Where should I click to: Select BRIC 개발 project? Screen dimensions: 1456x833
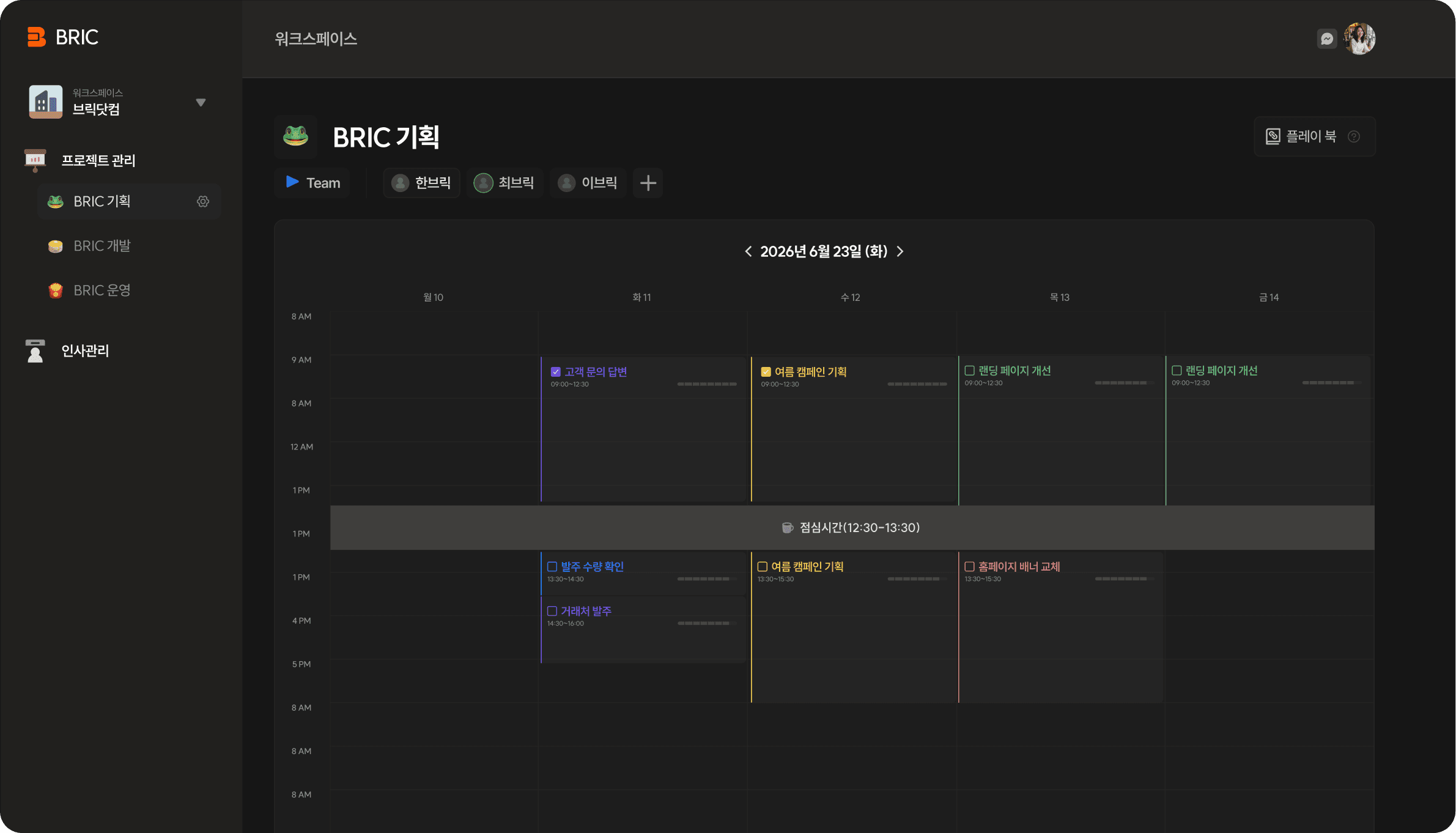102,246
